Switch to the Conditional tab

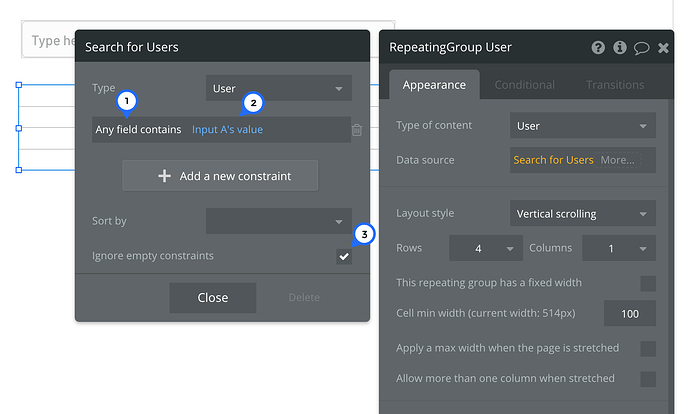pyautogui.click(x=525, y=85)
